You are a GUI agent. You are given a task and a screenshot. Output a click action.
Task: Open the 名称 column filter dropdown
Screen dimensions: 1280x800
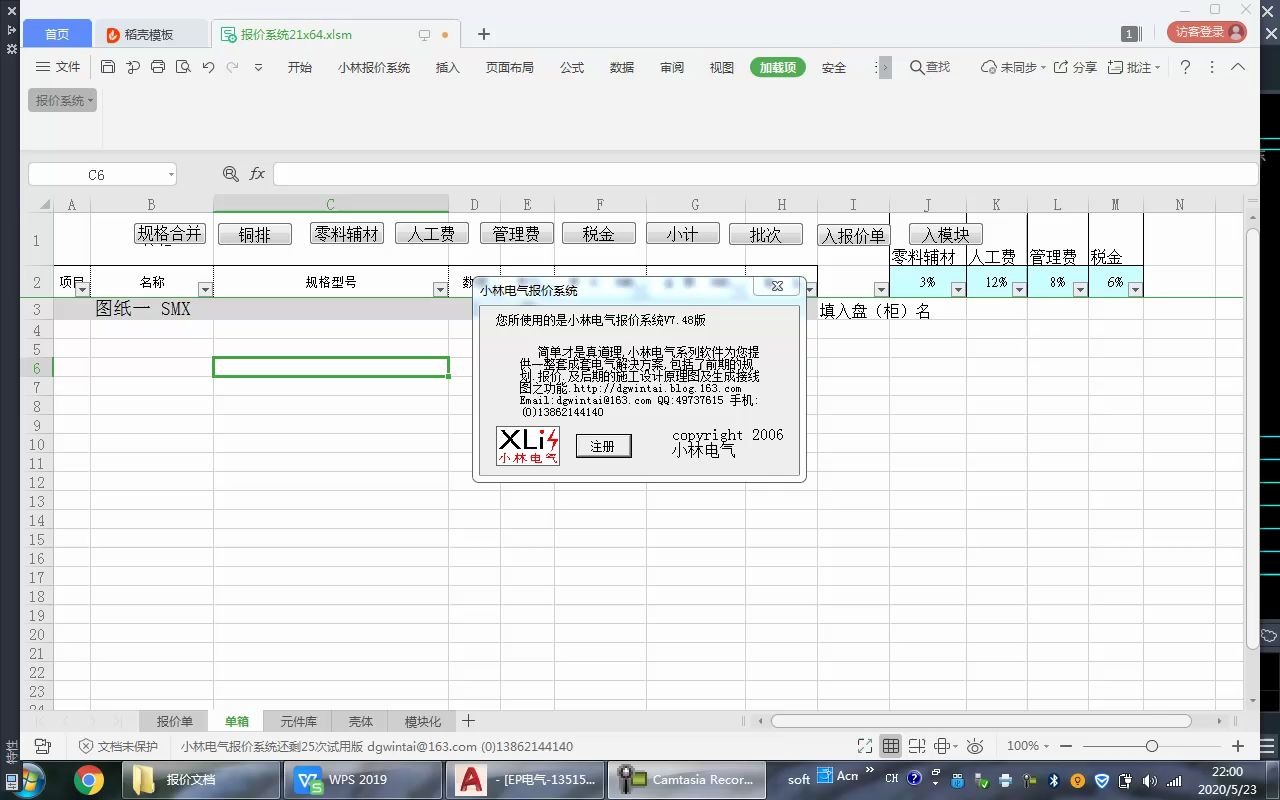tap(205, 290)
